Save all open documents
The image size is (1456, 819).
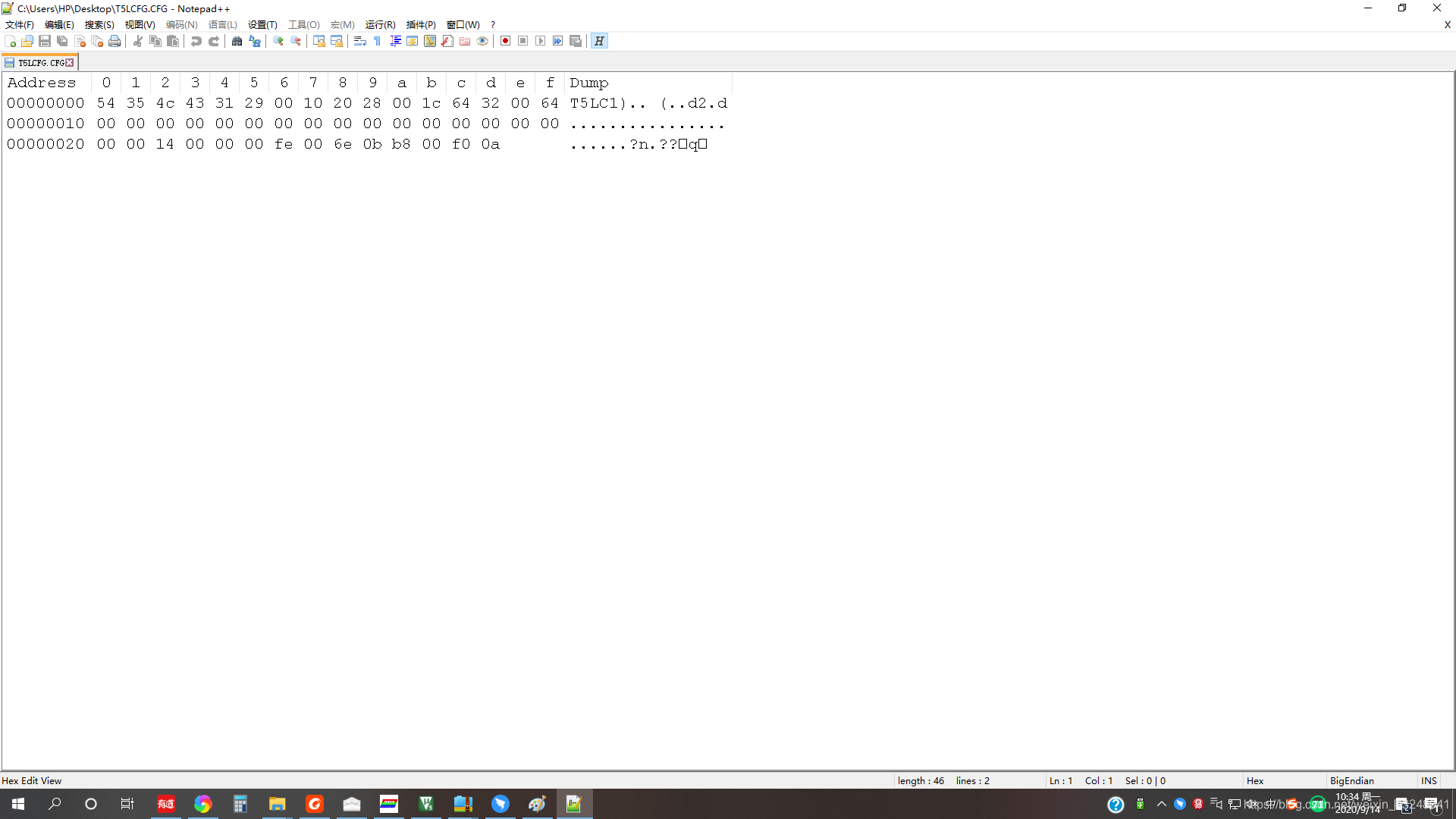(62, 41)
